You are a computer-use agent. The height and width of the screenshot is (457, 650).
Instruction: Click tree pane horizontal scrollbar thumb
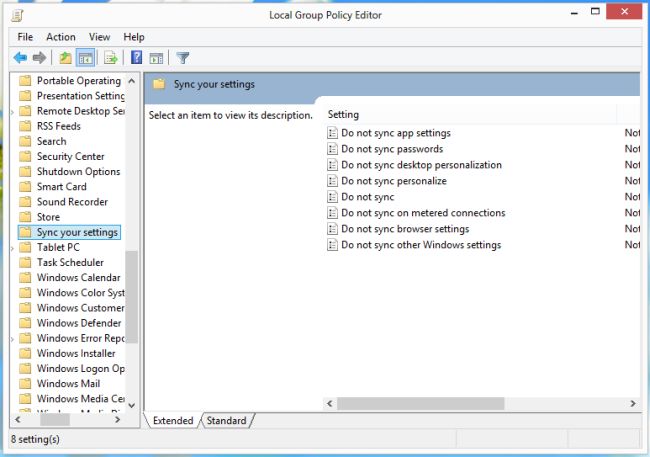(x=55, y=420)
